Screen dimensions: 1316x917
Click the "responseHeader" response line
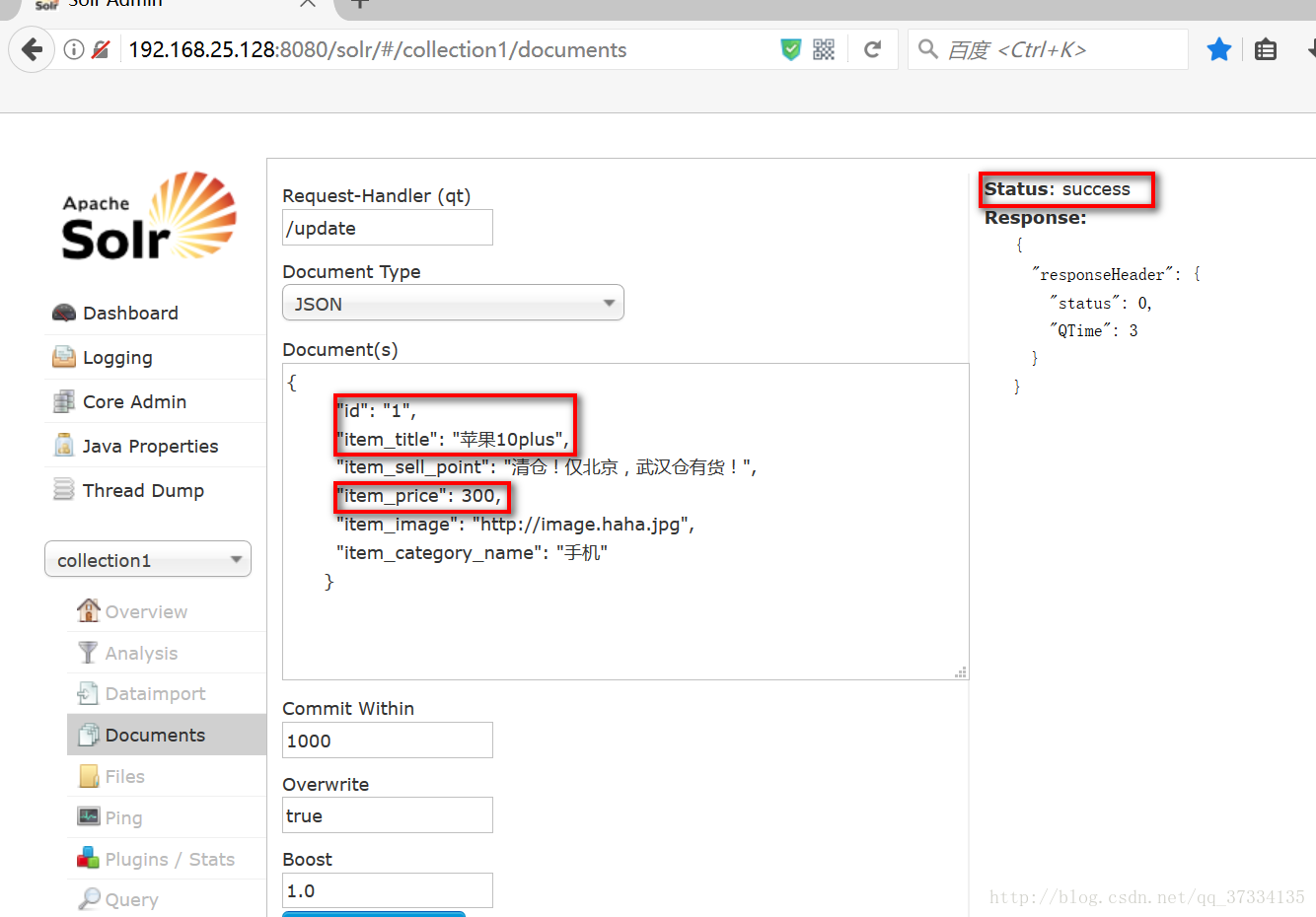coord(1116,274)
